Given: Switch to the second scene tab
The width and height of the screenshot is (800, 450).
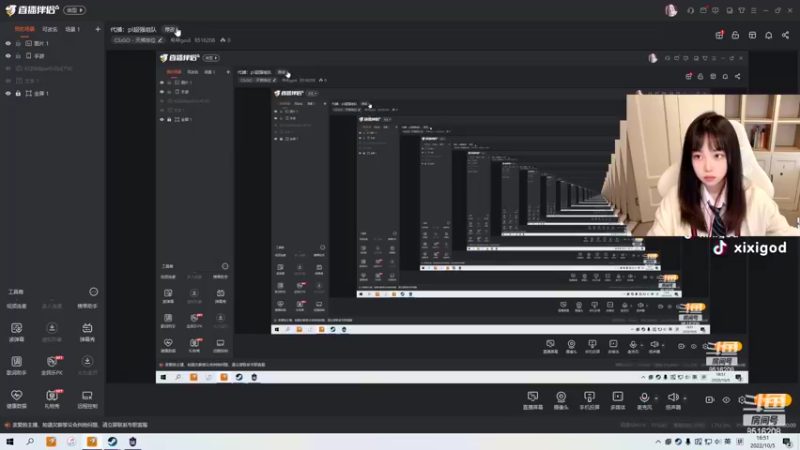Looking at the screenshot, I should pyautogui.click(x=50, y=29).
